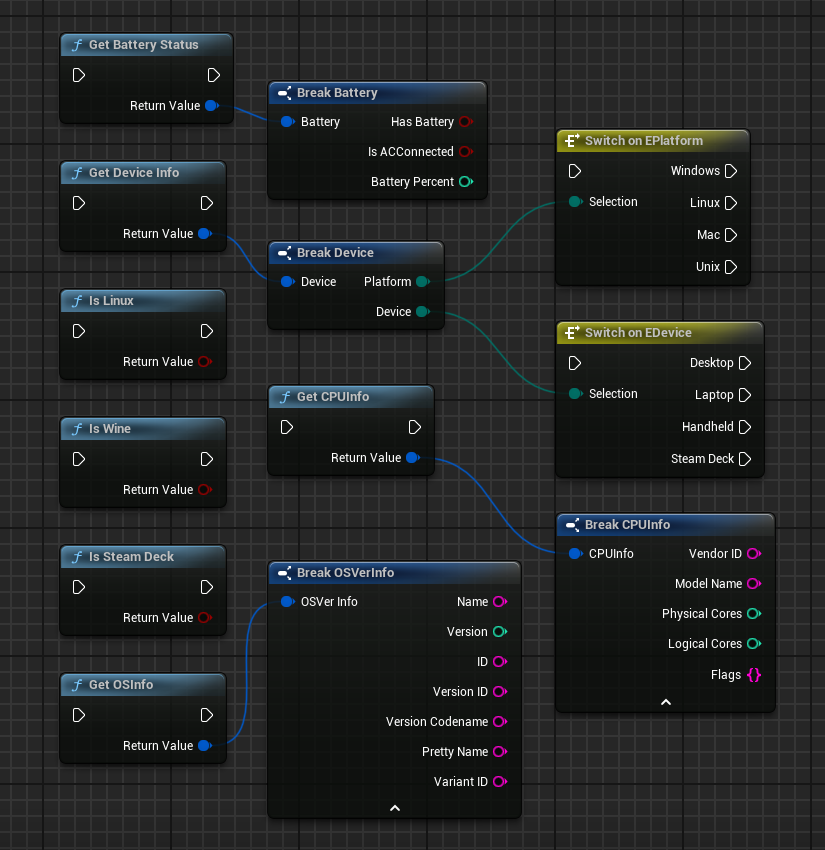Click the Vendor ID string output pin
This screenshot has width=825, height=850.
coord(754,553)
